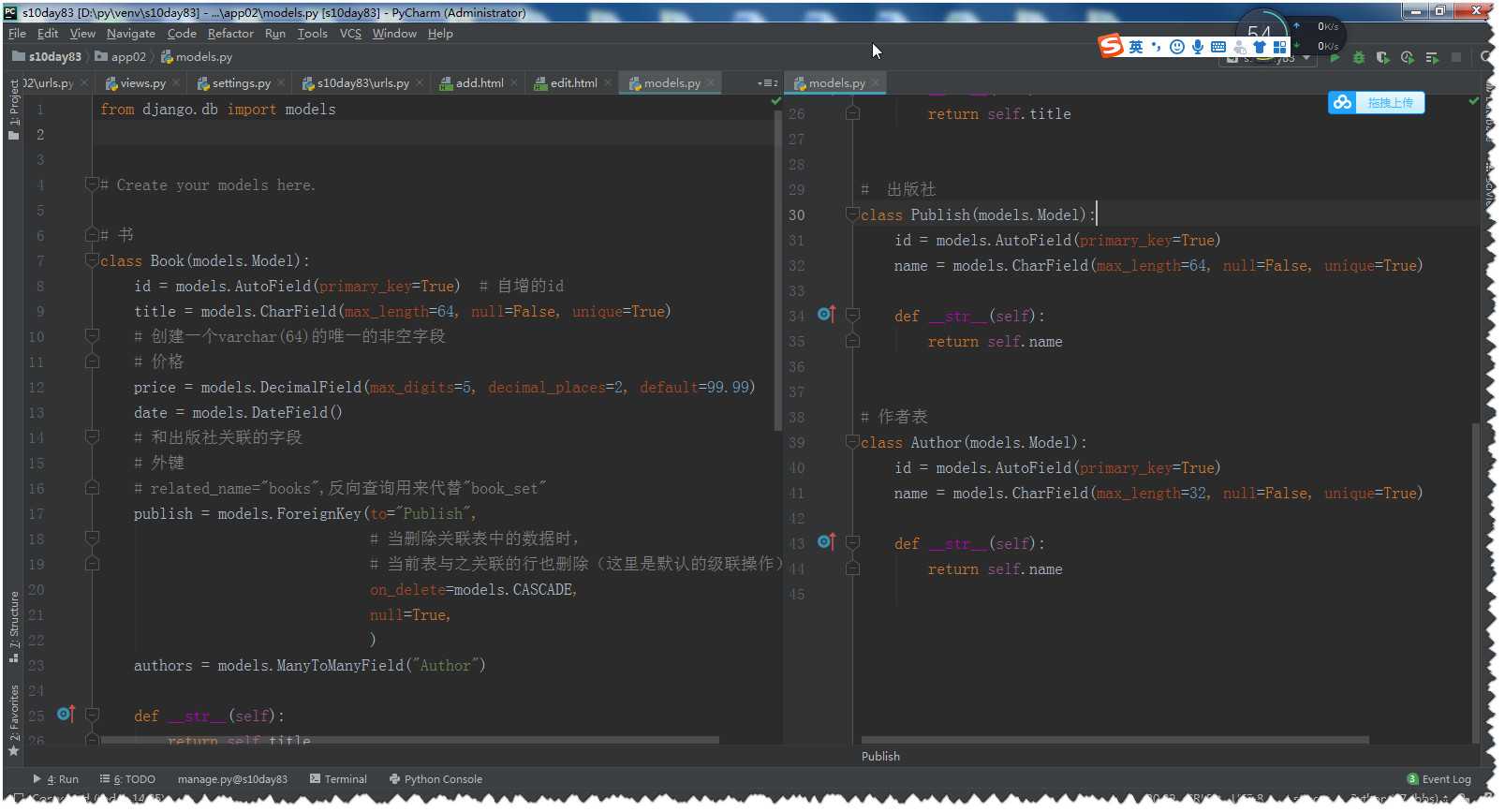Switch to s10day83\urls.py tab
The height and width of the screenshot is (812, 1505).
(362, 83)
